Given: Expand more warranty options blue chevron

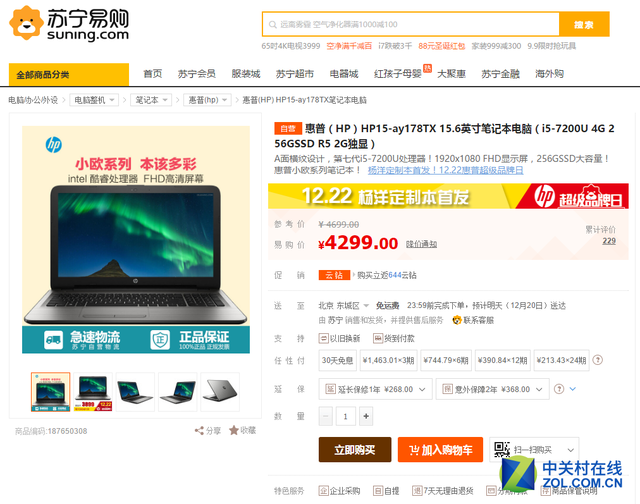Looking at the screenshot, I should [573, 389].
